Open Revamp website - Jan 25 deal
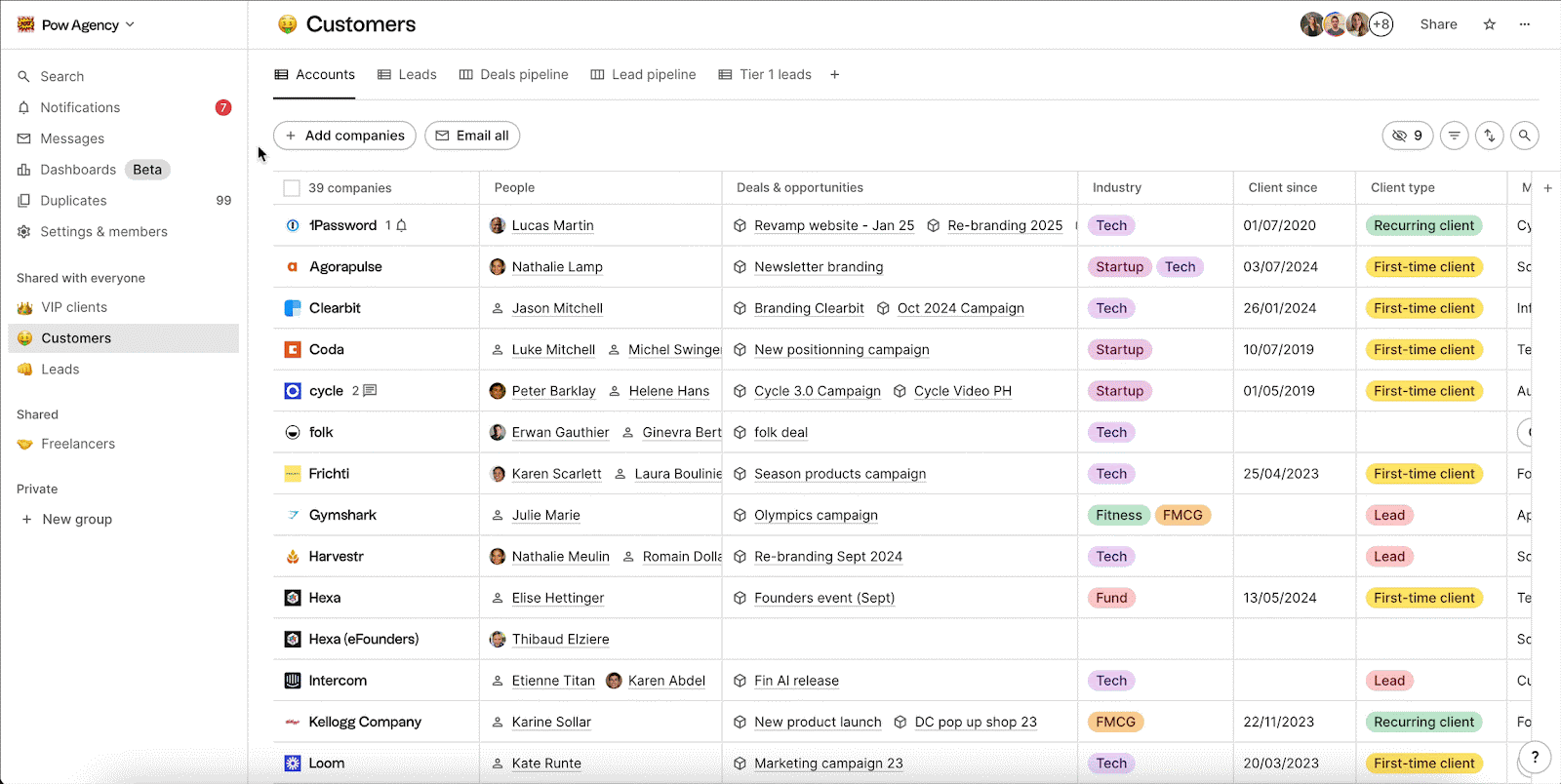The width and height of the screenshot is (1561, 784). click(x=834, y=225)
